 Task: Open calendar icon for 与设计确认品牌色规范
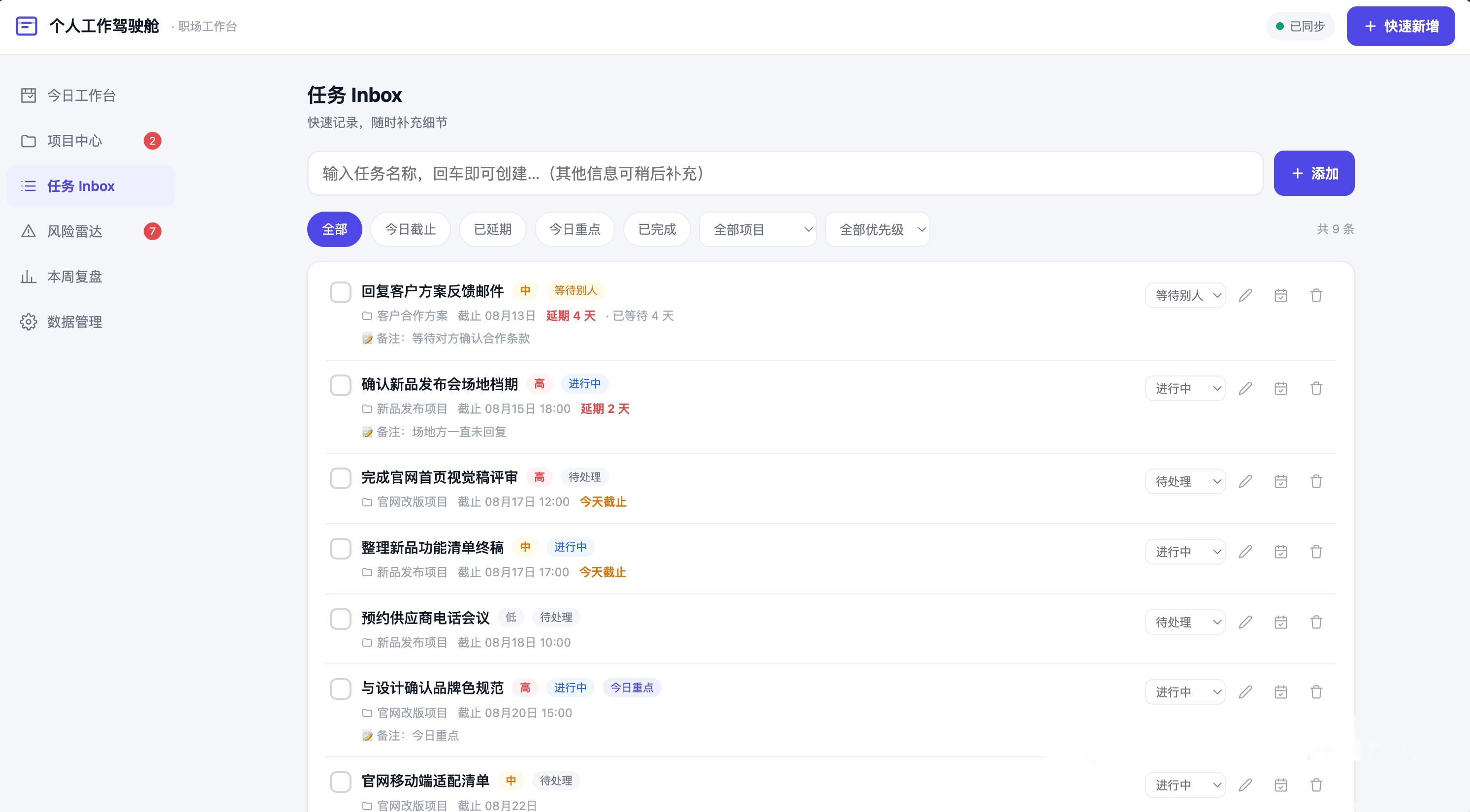tap(1280, 691)
